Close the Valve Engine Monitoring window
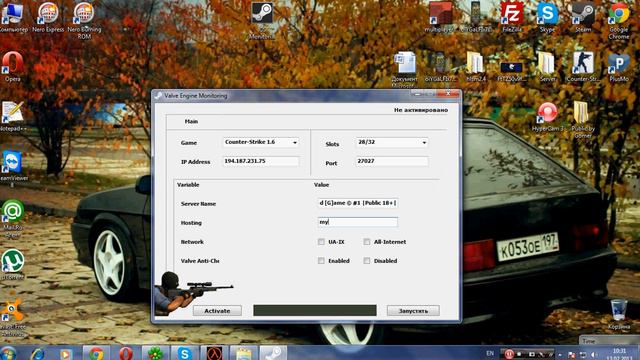640x360 pixels. click(x=448, y=94)
